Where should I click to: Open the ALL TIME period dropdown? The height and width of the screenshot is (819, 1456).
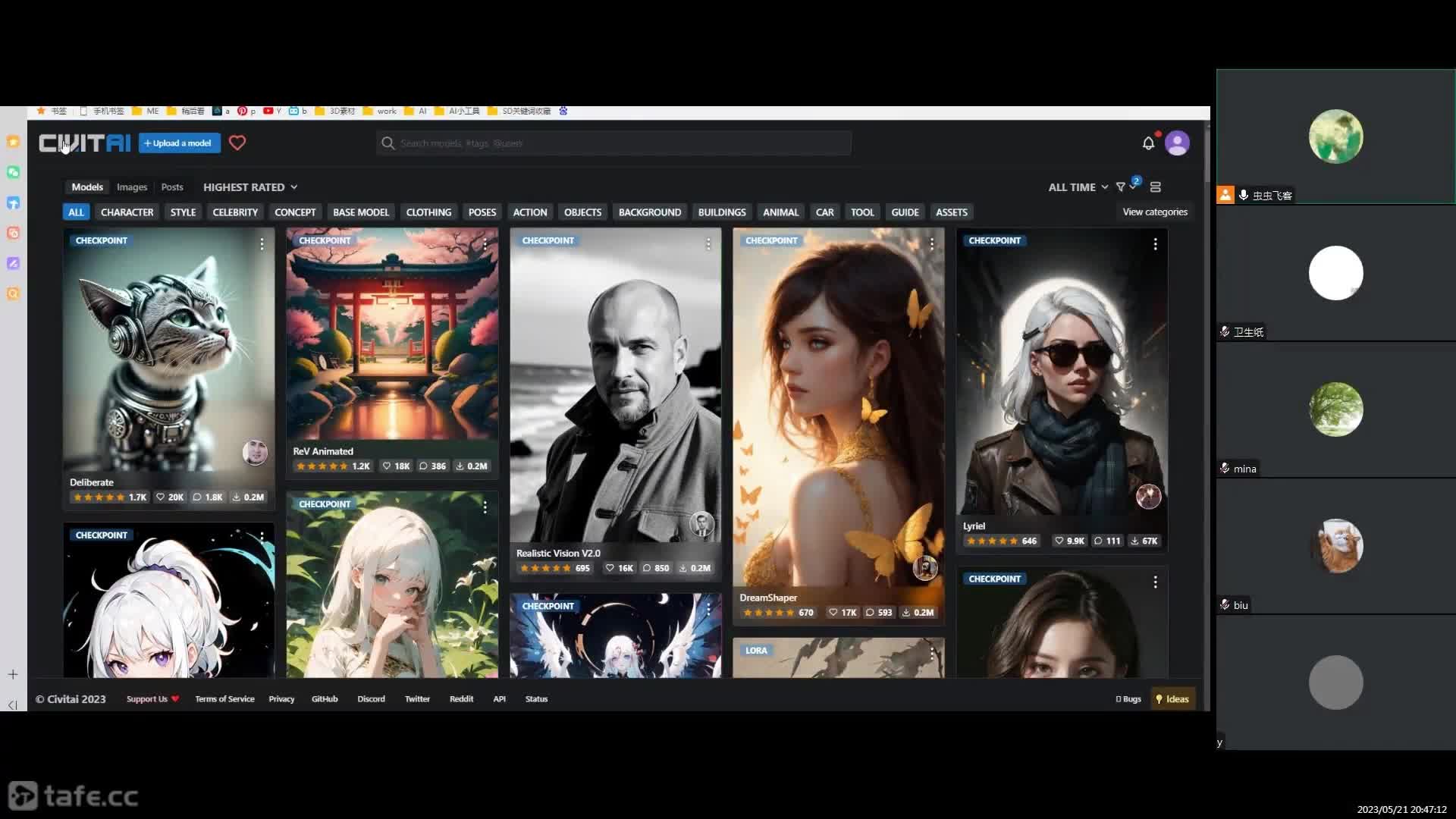(x=1078, y=187)
